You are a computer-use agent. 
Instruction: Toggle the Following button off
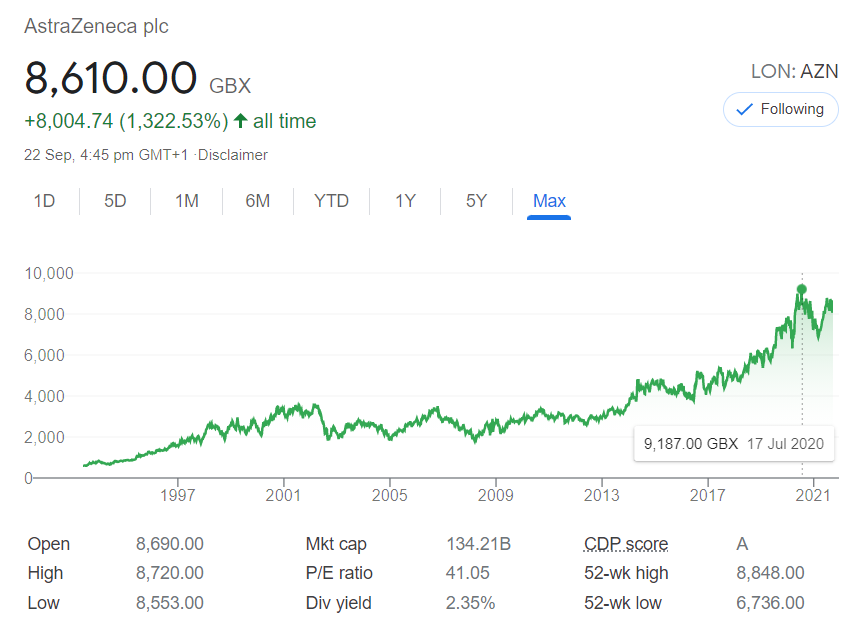tap(781, 109)
